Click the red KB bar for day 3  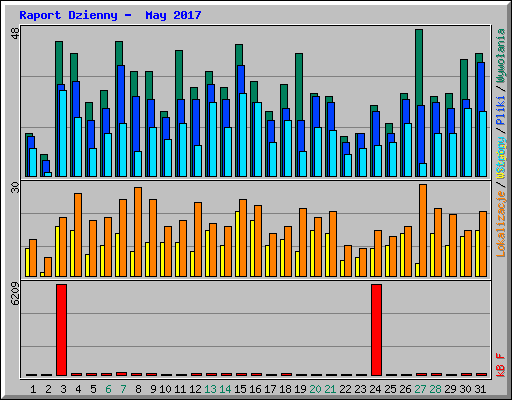[61, 330]
